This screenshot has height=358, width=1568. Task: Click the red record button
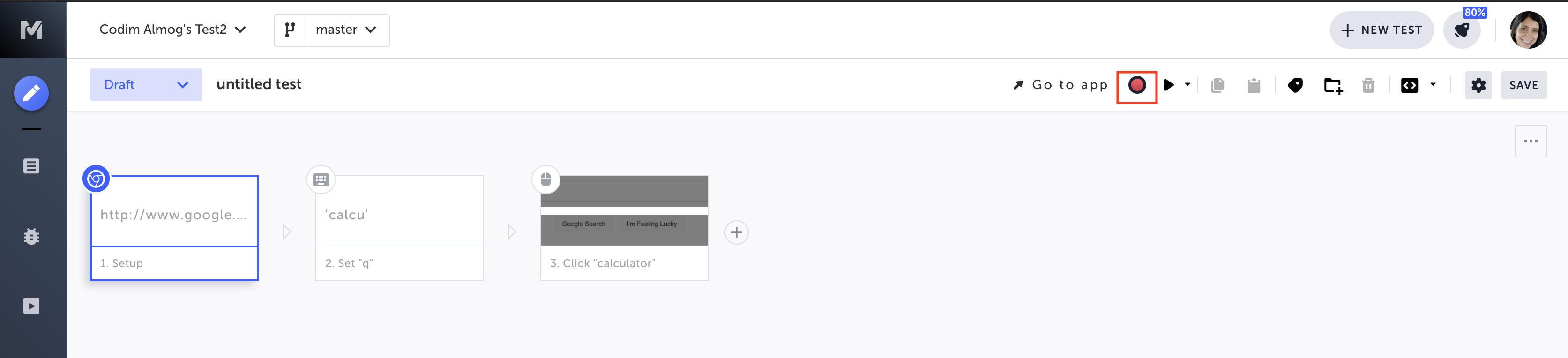(1136, 85)
